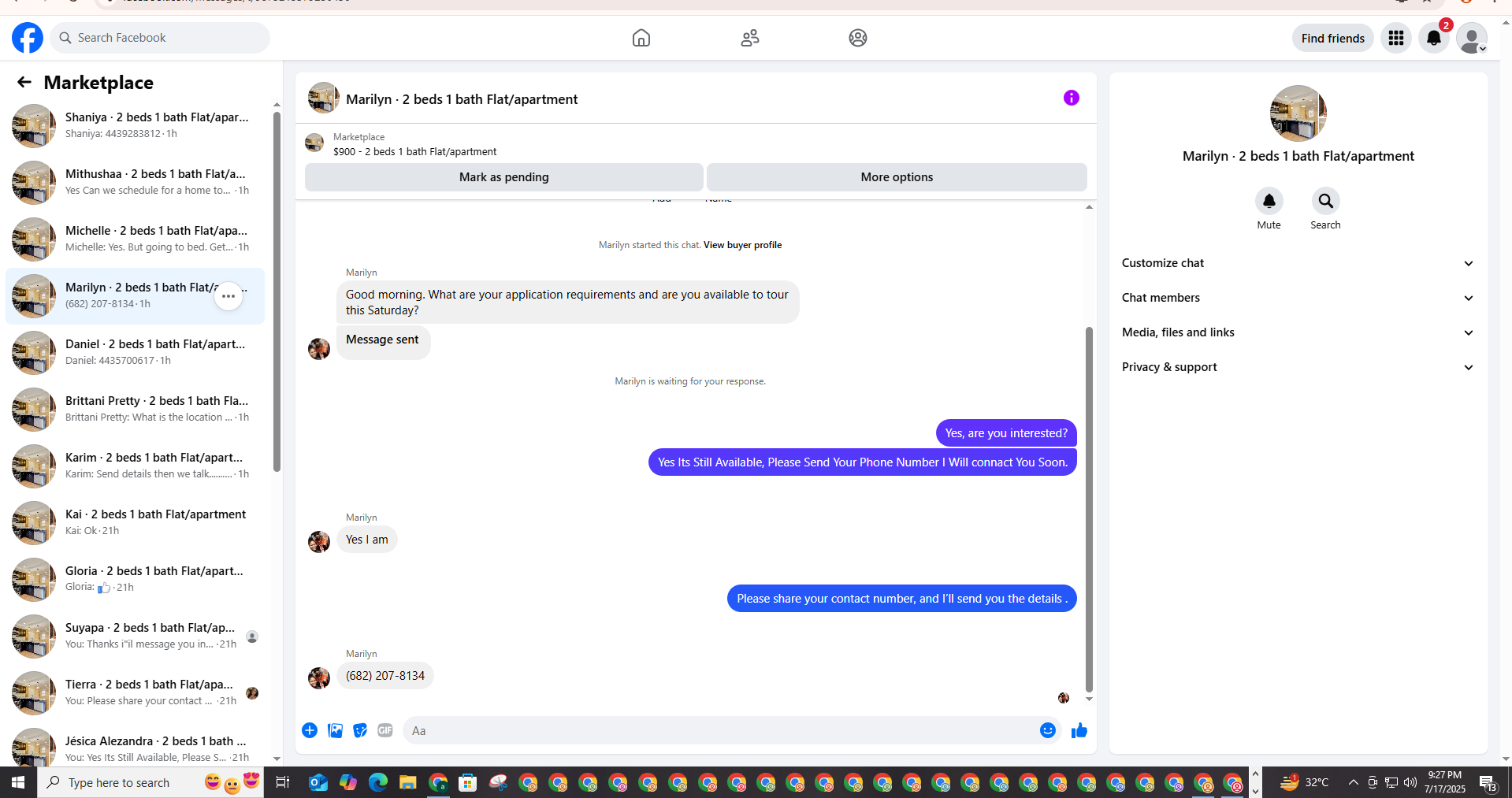Expand Media, files and links

[1298, 332]
